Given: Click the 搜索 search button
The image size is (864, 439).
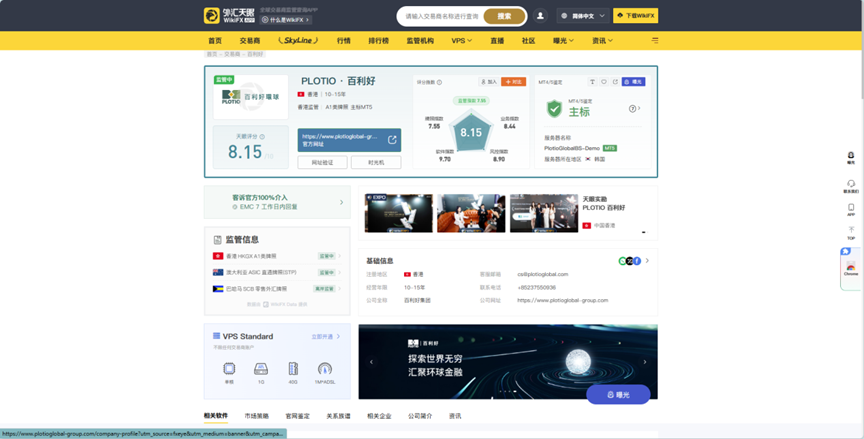Looking at the screenshot, I should pos(505,16).
